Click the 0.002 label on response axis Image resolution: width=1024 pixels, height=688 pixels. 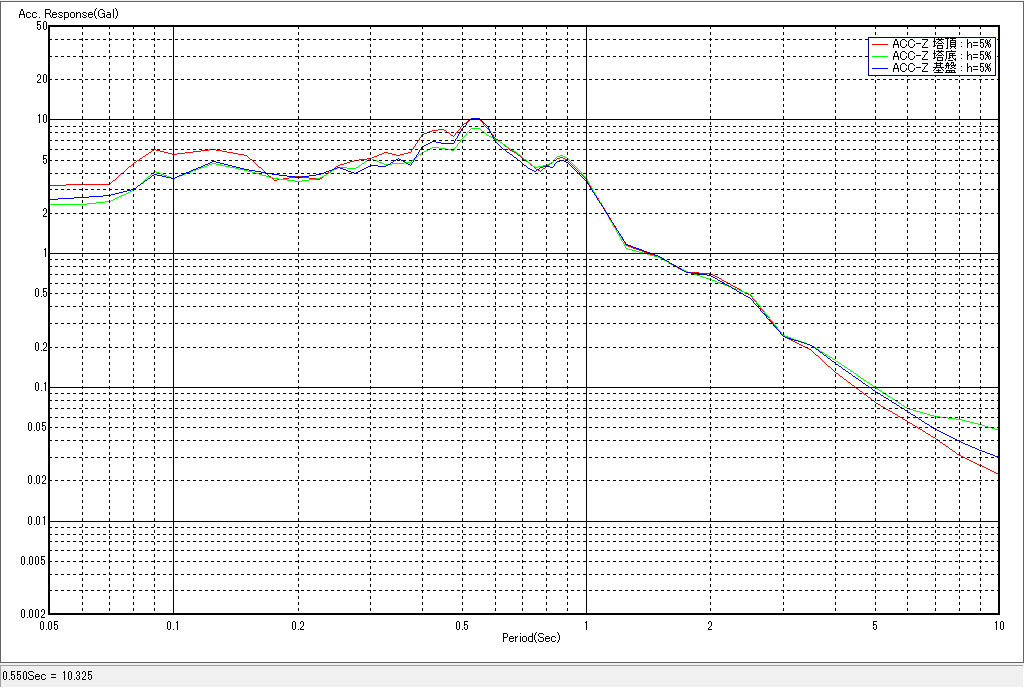coord(34,614)
